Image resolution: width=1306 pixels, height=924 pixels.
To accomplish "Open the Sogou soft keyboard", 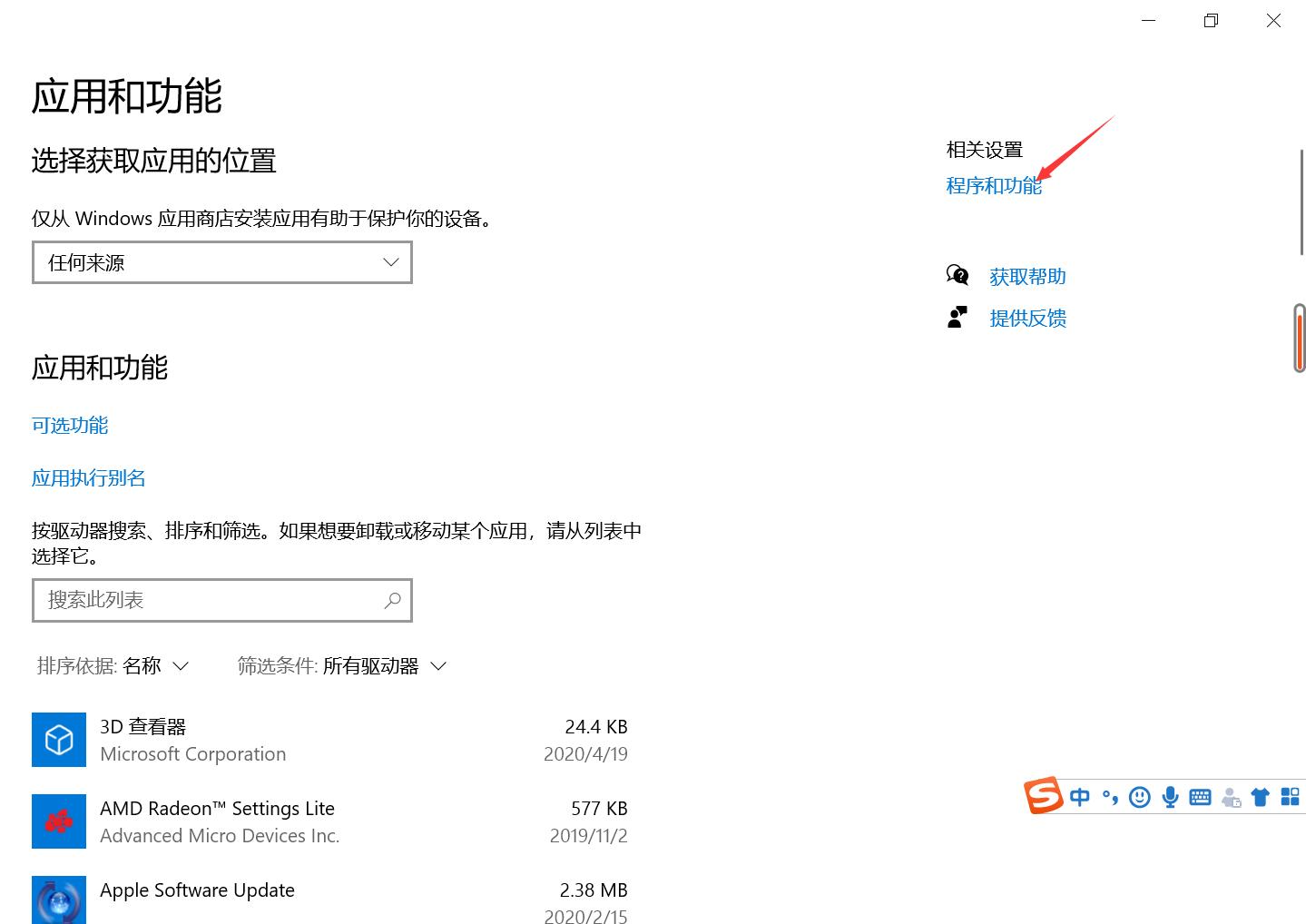I will [x=1200, y=796].
